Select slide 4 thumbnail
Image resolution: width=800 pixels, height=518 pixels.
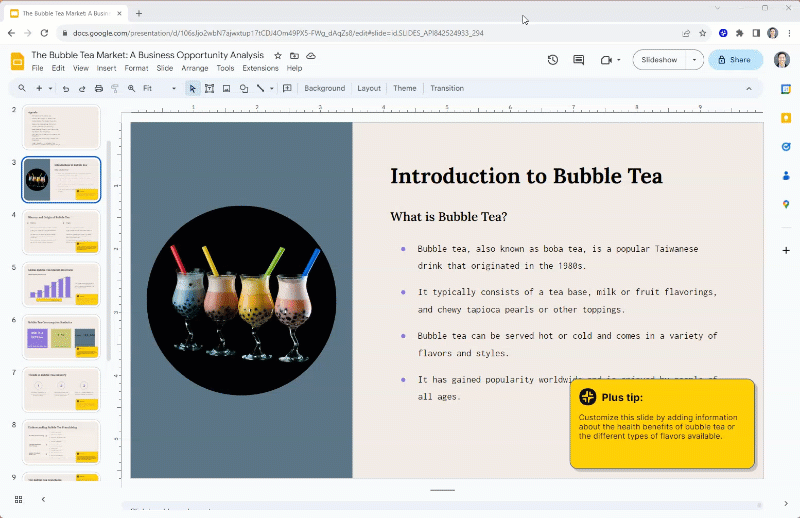coord(61,232)
